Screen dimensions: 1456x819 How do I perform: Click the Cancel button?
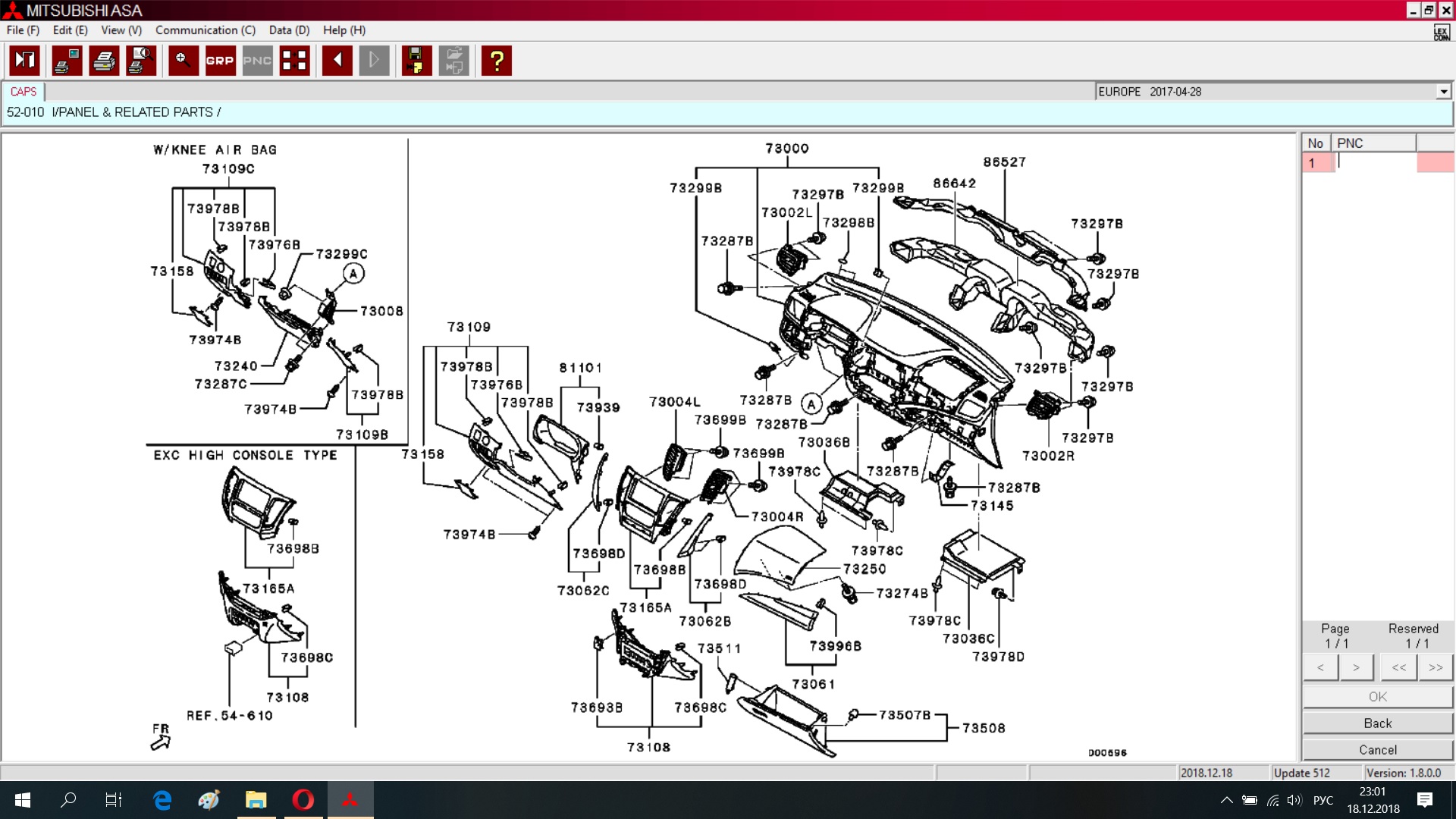1377,750
